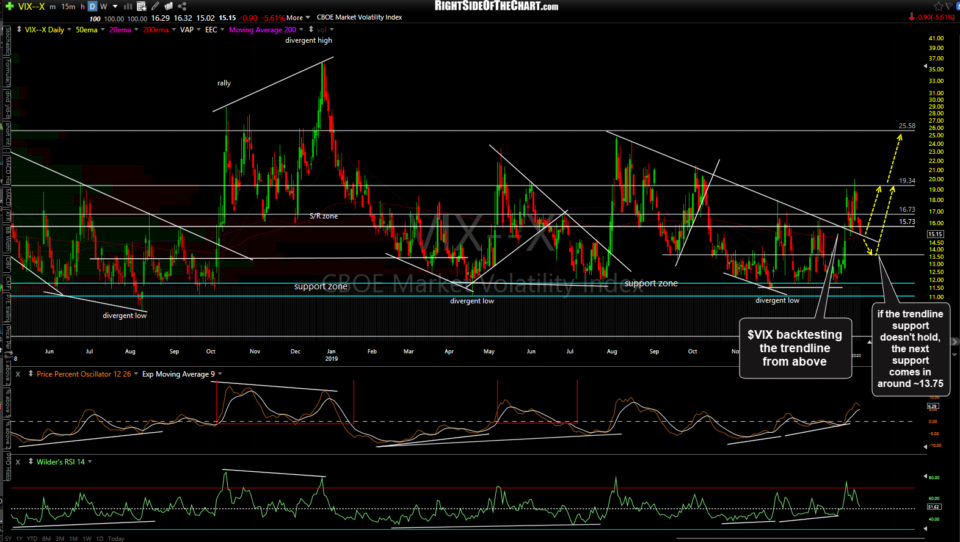Switch to the h hourly timeframe
This screenshot has height=542, width=960.
tap(82, 7)
